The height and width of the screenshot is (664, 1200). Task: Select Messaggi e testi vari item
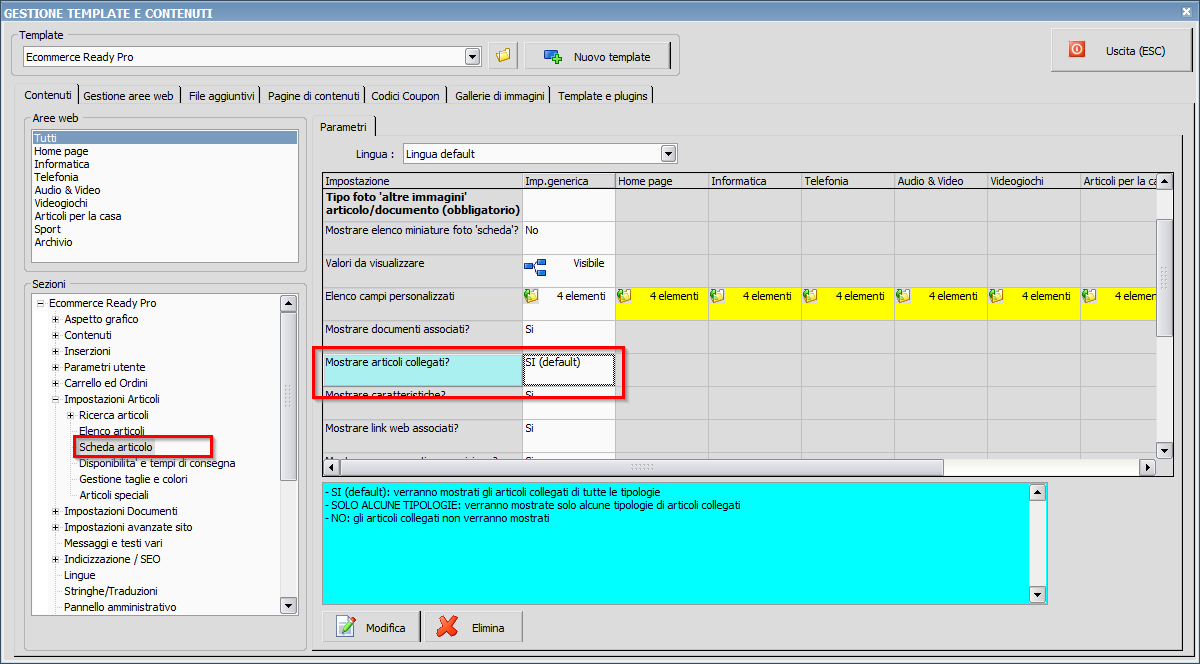[x=113, y=543]
